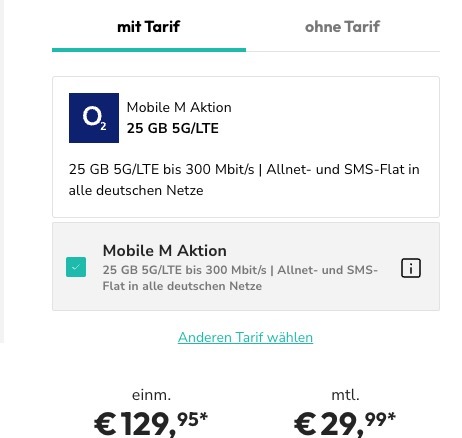Image resolution: width=462 pixels, height=438 pixels.
Task: Click the "einm." price label
Action: click(x=151, y=395)
